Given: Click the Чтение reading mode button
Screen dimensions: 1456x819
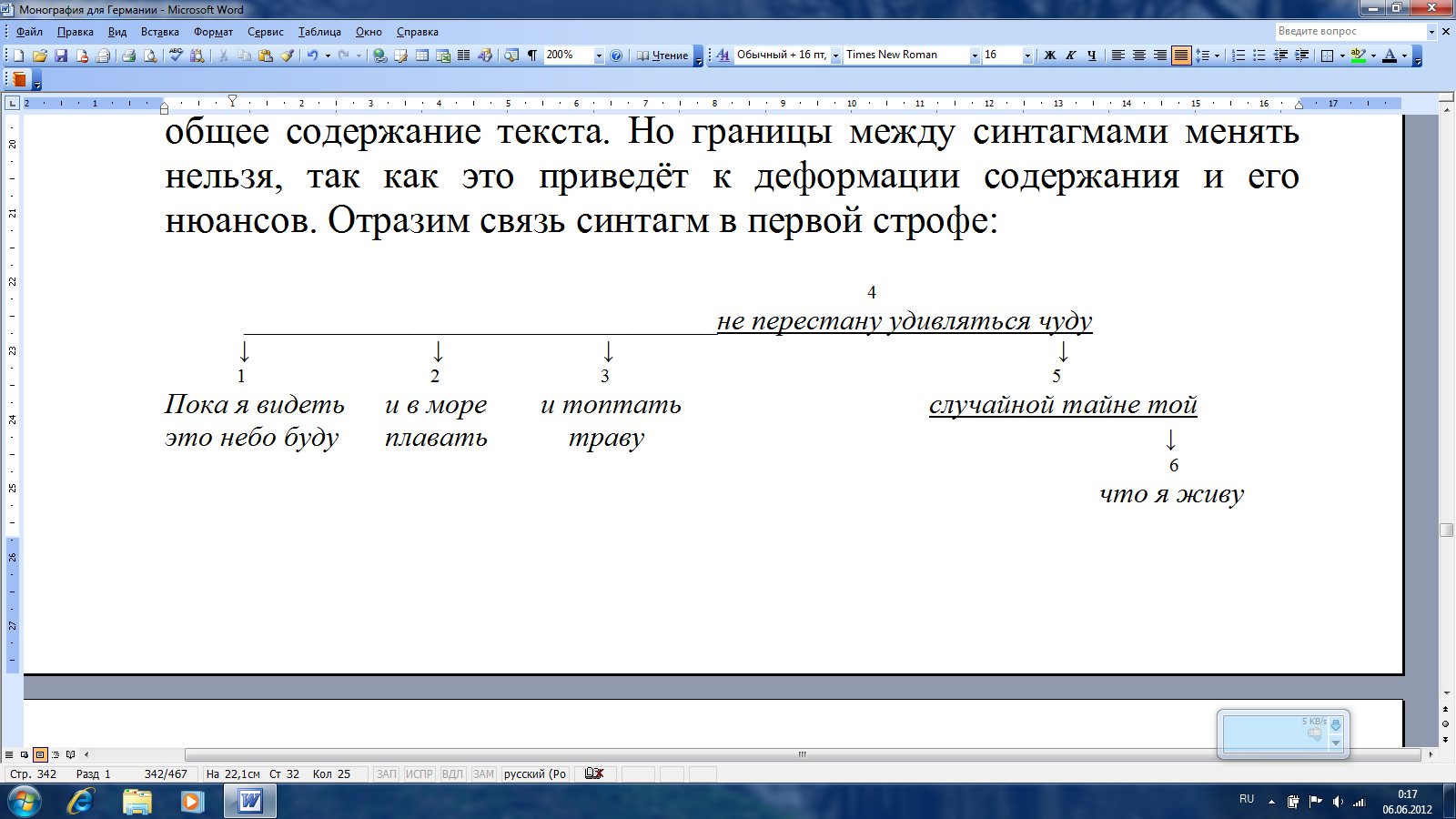Looking at the screenshot, I should coord(662,56).
